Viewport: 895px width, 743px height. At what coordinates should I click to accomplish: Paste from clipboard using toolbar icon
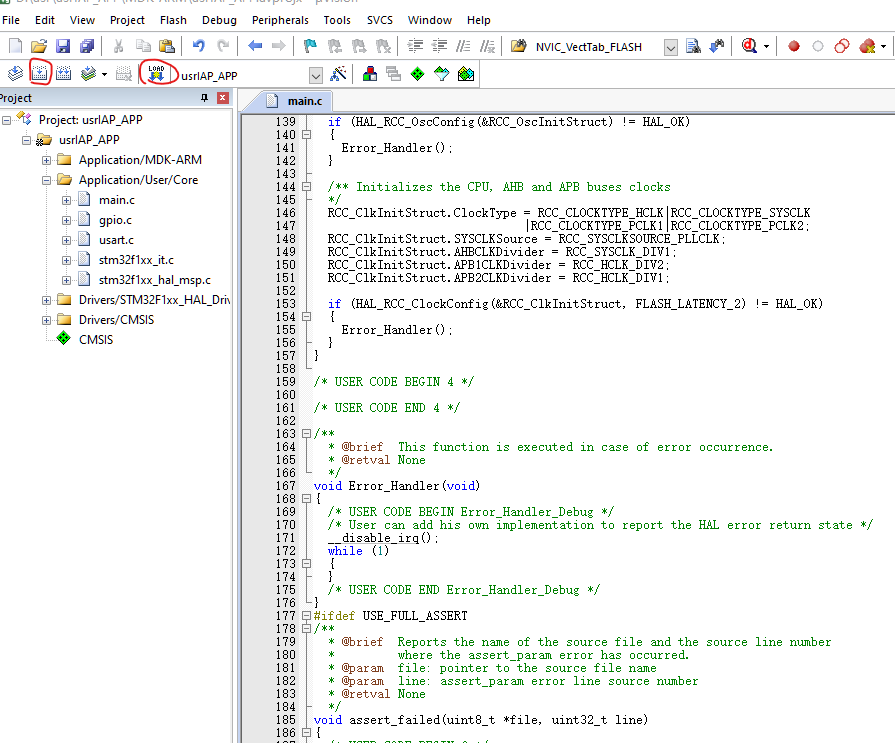coord(167,46)
